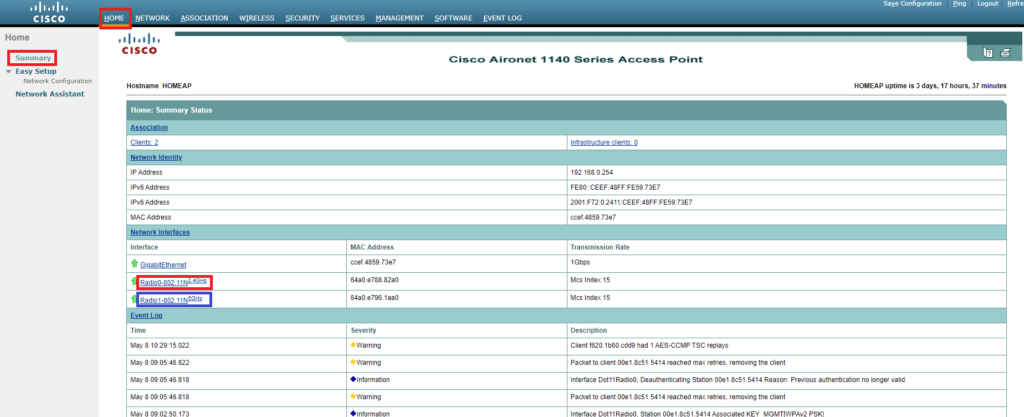This screenshot has width=1024, height=417.
Task: Click the Ping link
Action: 959,4
